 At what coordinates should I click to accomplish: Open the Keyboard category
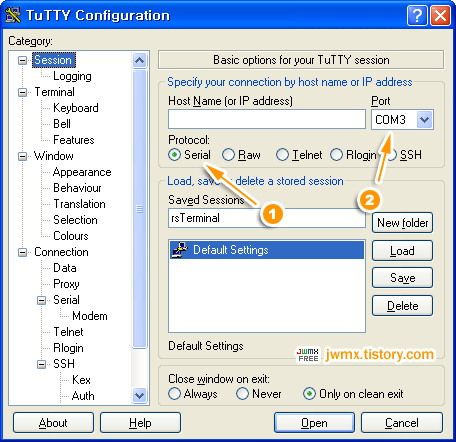[76, 108]
